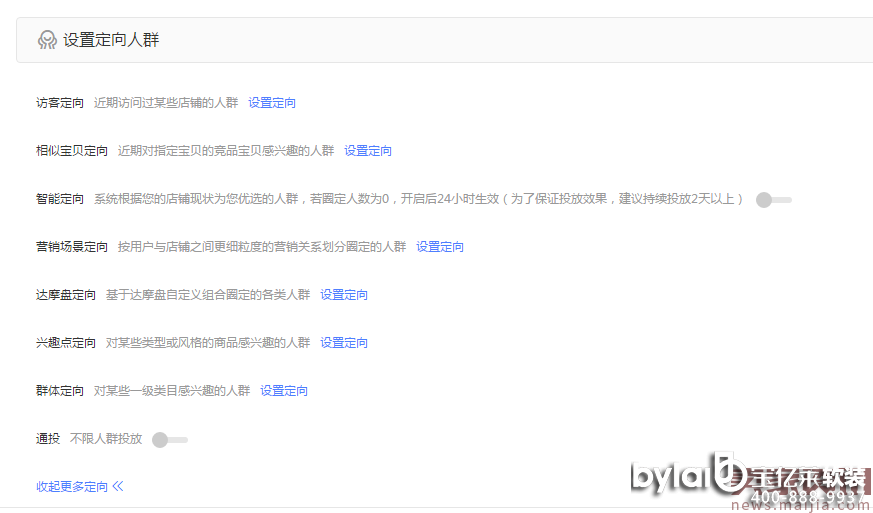Click description 近期对指定宝贝的竞品宝贝感兴趣的人群
The height and width of the screenshot is (513, 873).
coord(226,150)
